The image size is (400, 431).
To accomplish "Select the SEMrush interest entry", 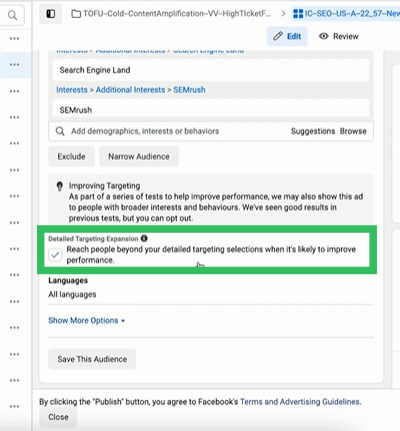I will [211, 109].
